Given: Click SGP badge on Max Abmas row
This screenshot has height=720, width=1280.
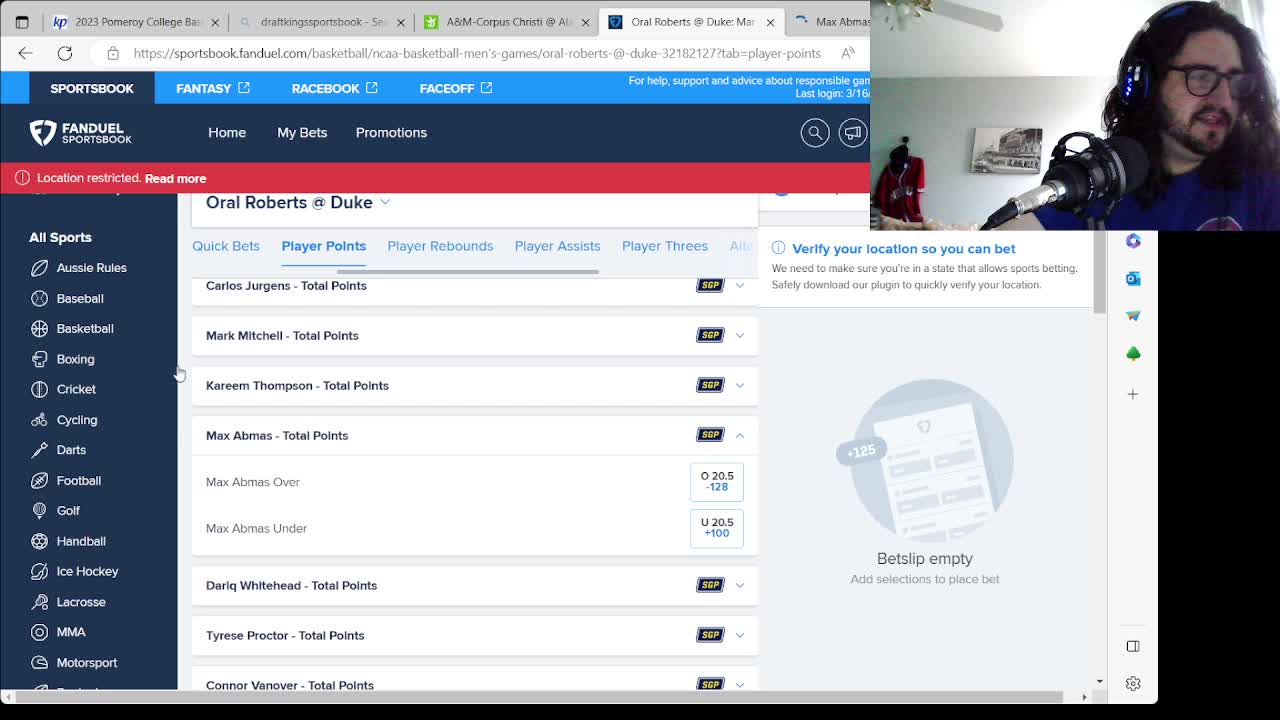Looking at the screenshot, I should (x=710, y=435).
